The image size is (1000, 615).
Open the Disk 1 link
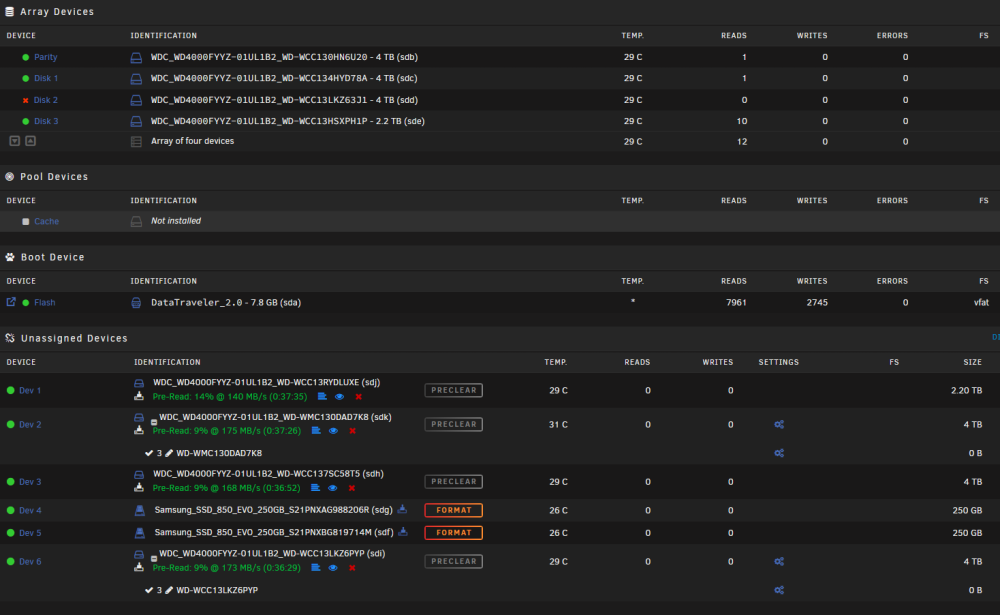pyautogui.click(x=46, y=78)
